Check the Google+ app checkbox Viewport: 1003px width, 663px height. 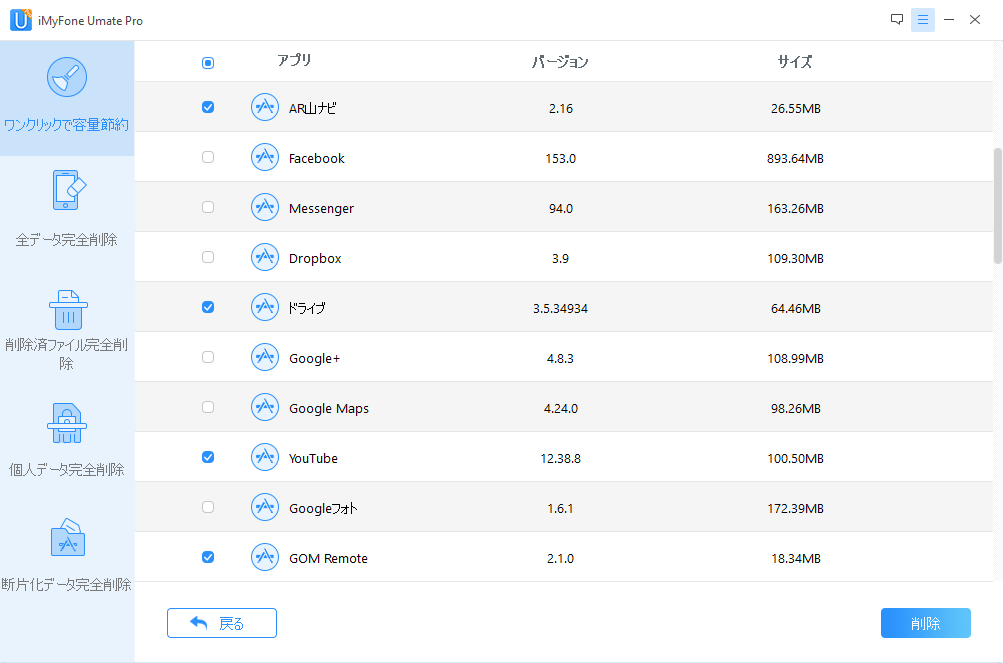click(208, 357)
